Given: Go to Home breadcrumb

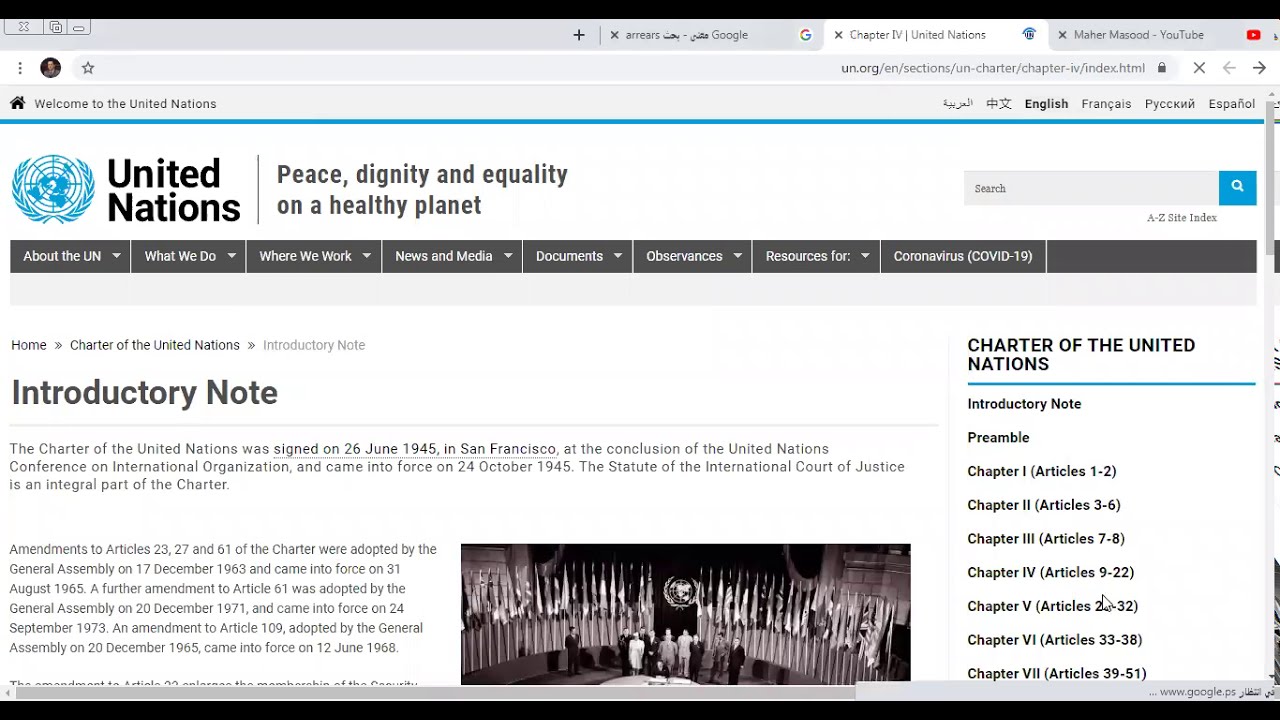Looking at the screenshot, I should point(29,345).
